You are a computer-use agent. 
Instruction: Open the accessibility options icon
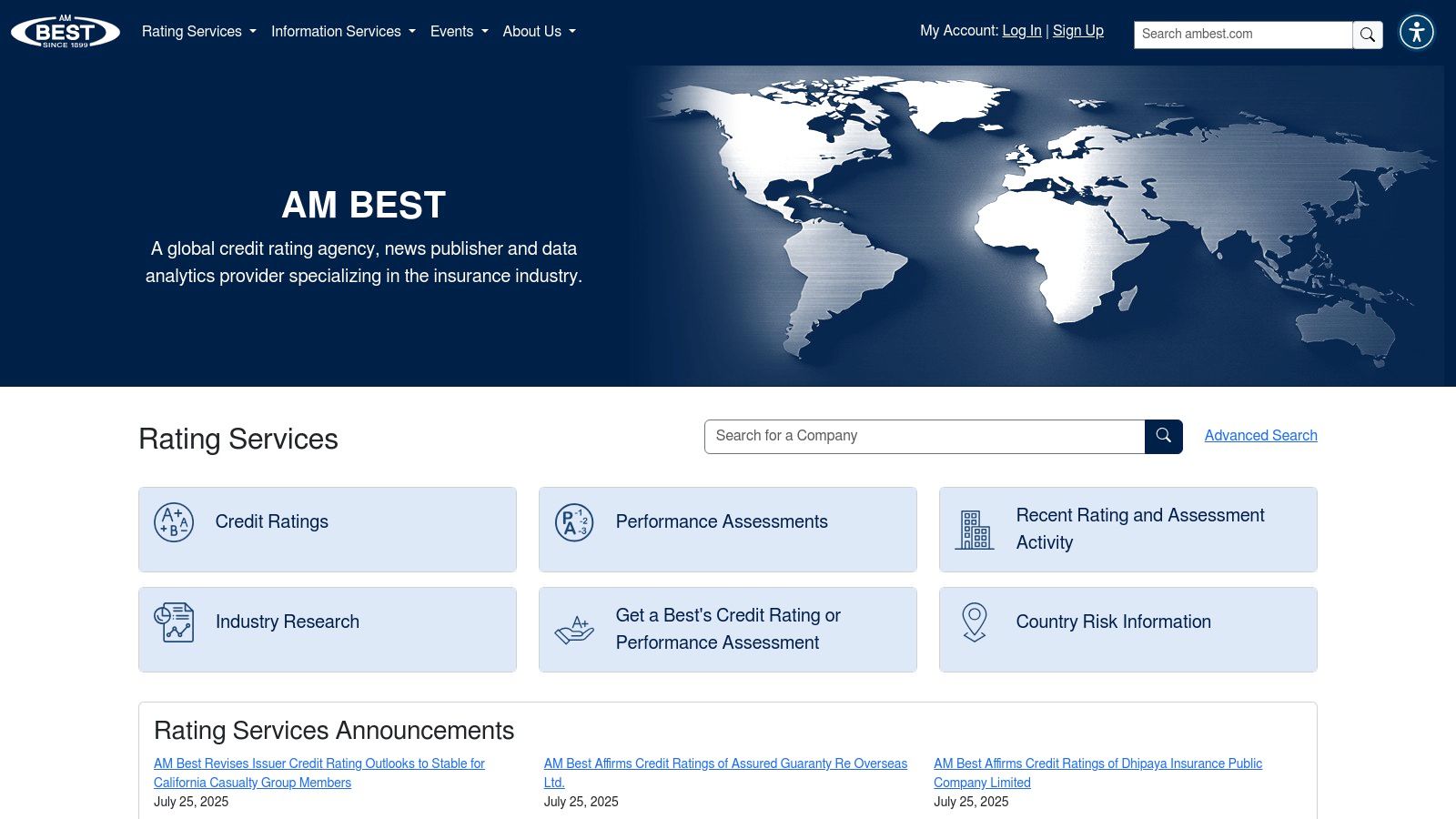[x=1417, y=32]
